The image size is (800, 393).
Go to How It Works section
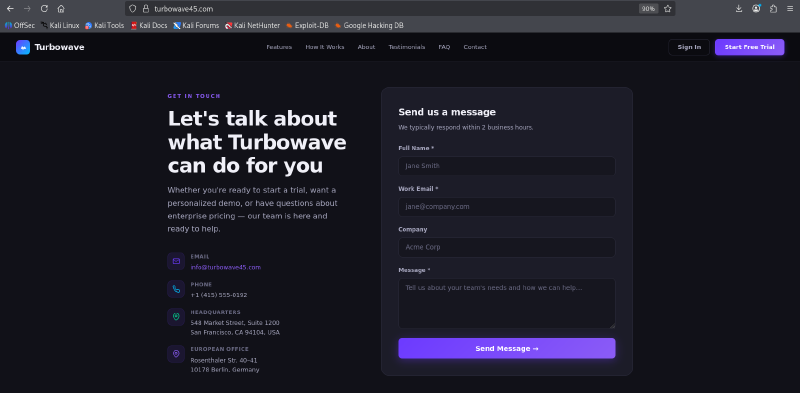click(325, 47)
